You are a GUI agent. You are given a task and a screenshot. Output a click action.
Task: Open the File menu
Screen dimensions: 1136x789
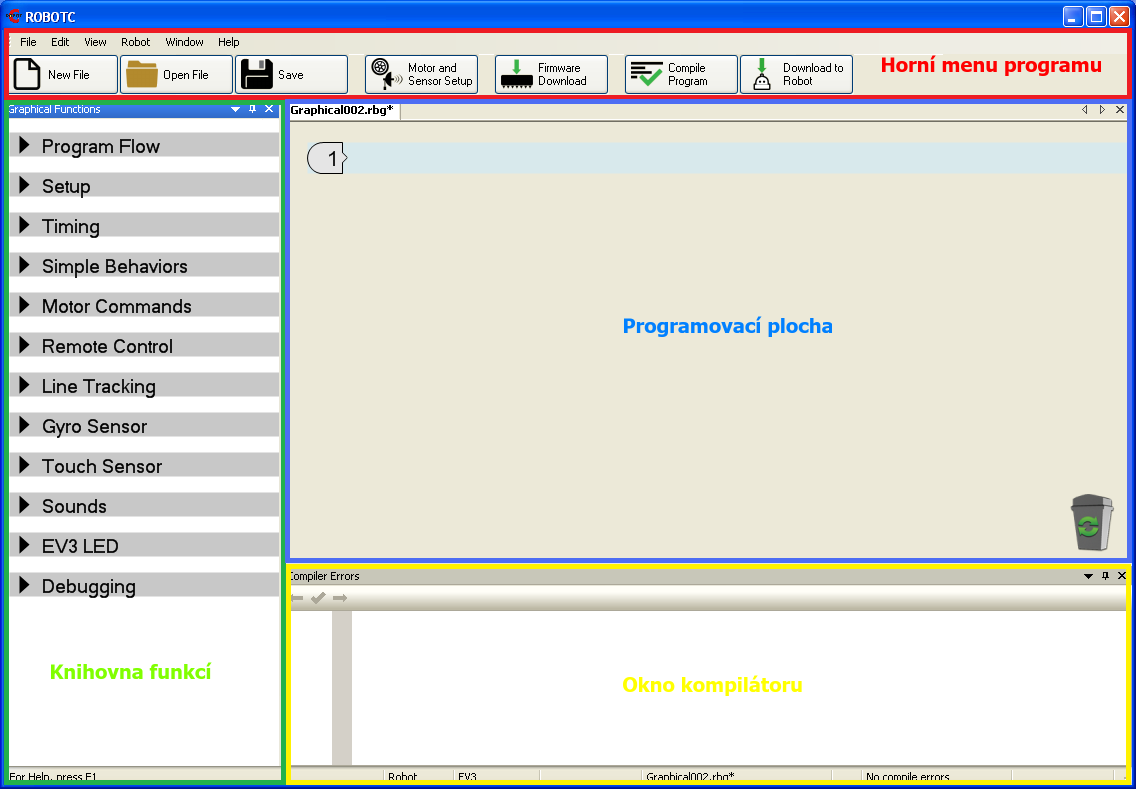point(28,42)
